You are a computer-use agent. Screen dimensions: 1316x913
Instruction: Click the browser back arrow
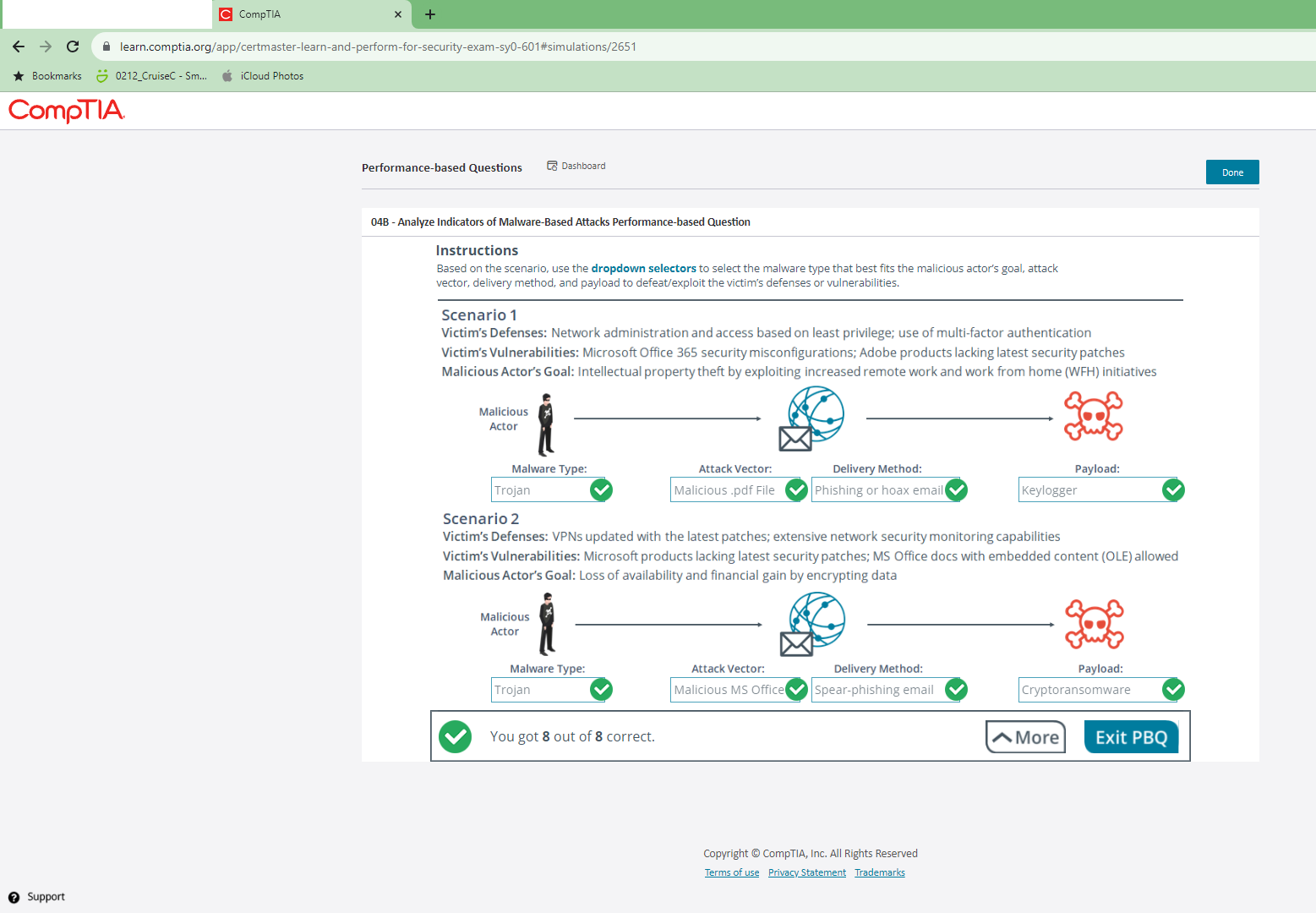pos(19,46)
